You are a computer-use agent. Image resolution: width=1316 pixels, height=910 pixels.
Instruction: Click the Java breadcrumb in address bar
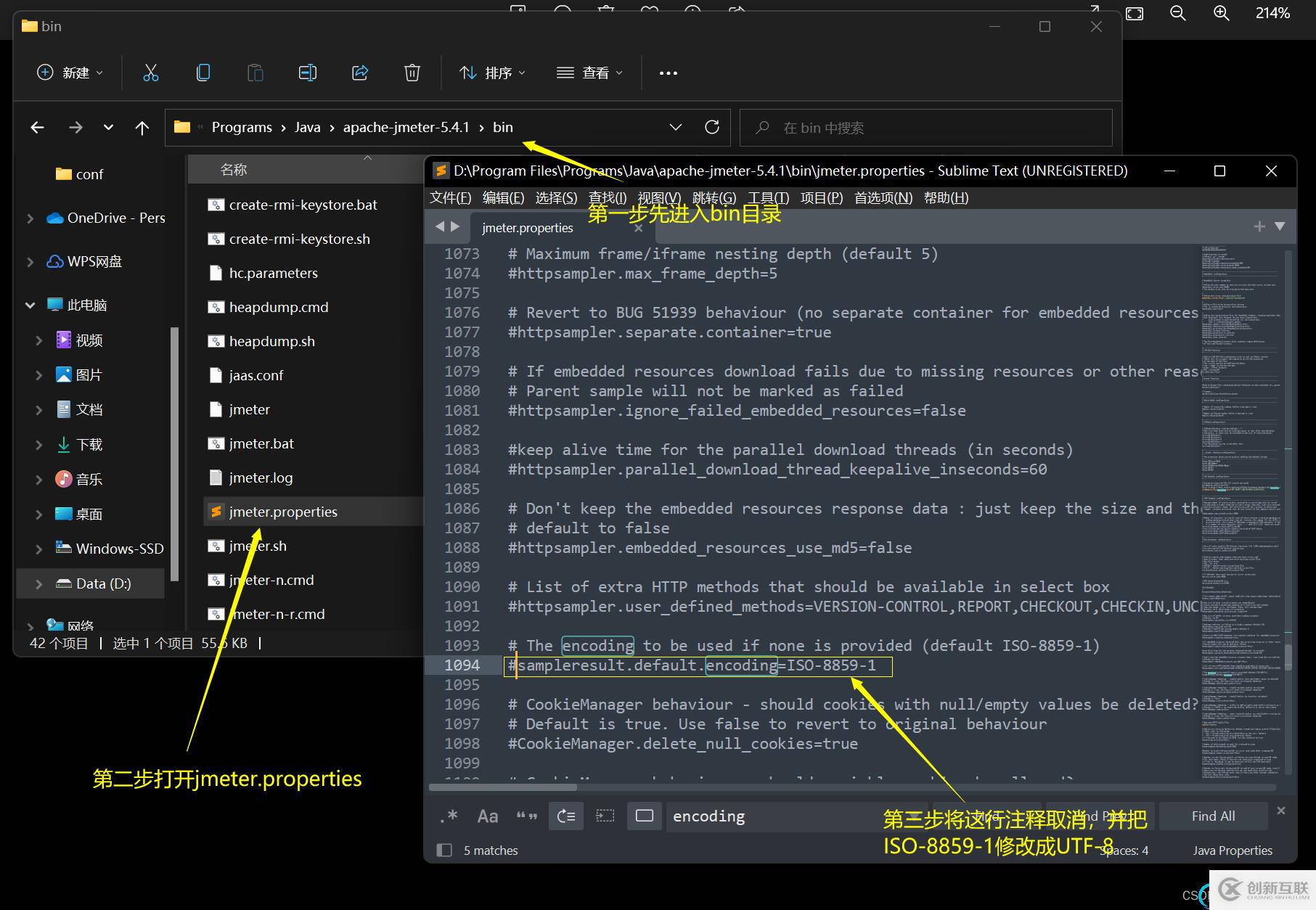307,127
